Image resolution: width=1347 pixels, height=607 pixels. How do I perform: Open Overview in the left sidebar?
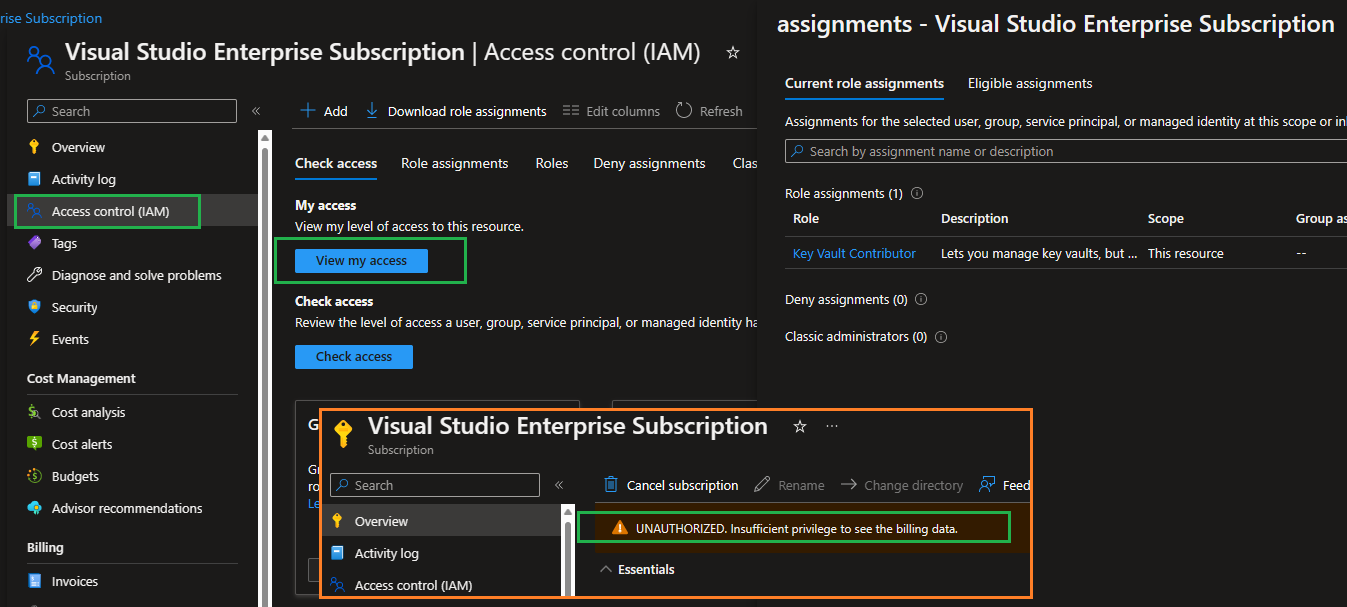click(x=78, y=147)
